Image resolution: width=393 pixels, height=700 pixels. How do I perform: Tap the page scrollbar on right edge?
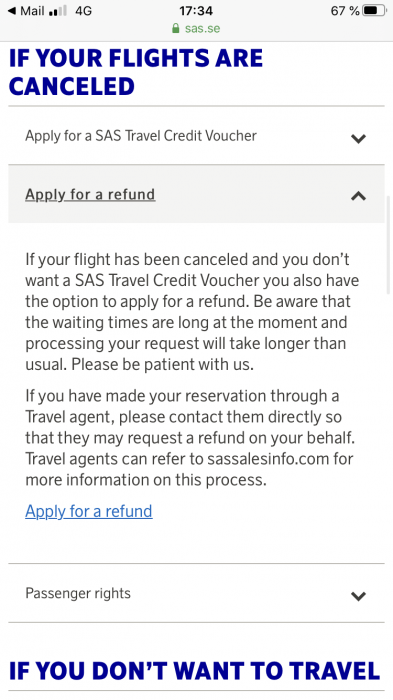click(x=388, y=245)
